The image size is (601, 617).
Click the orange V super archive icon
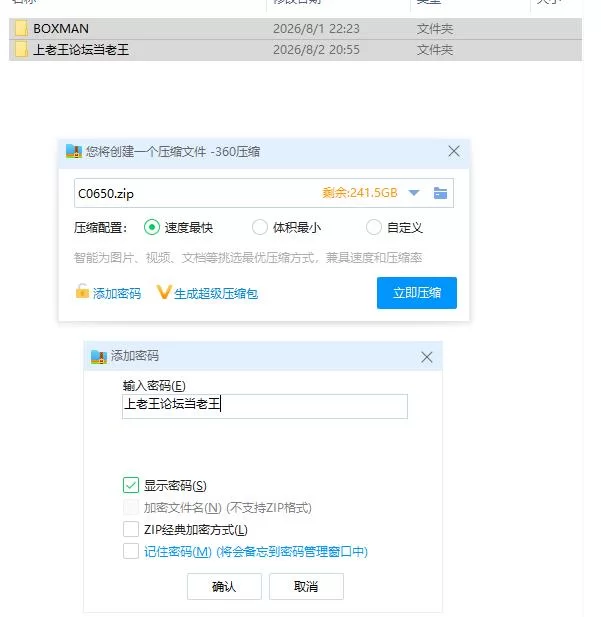point(163,292)
